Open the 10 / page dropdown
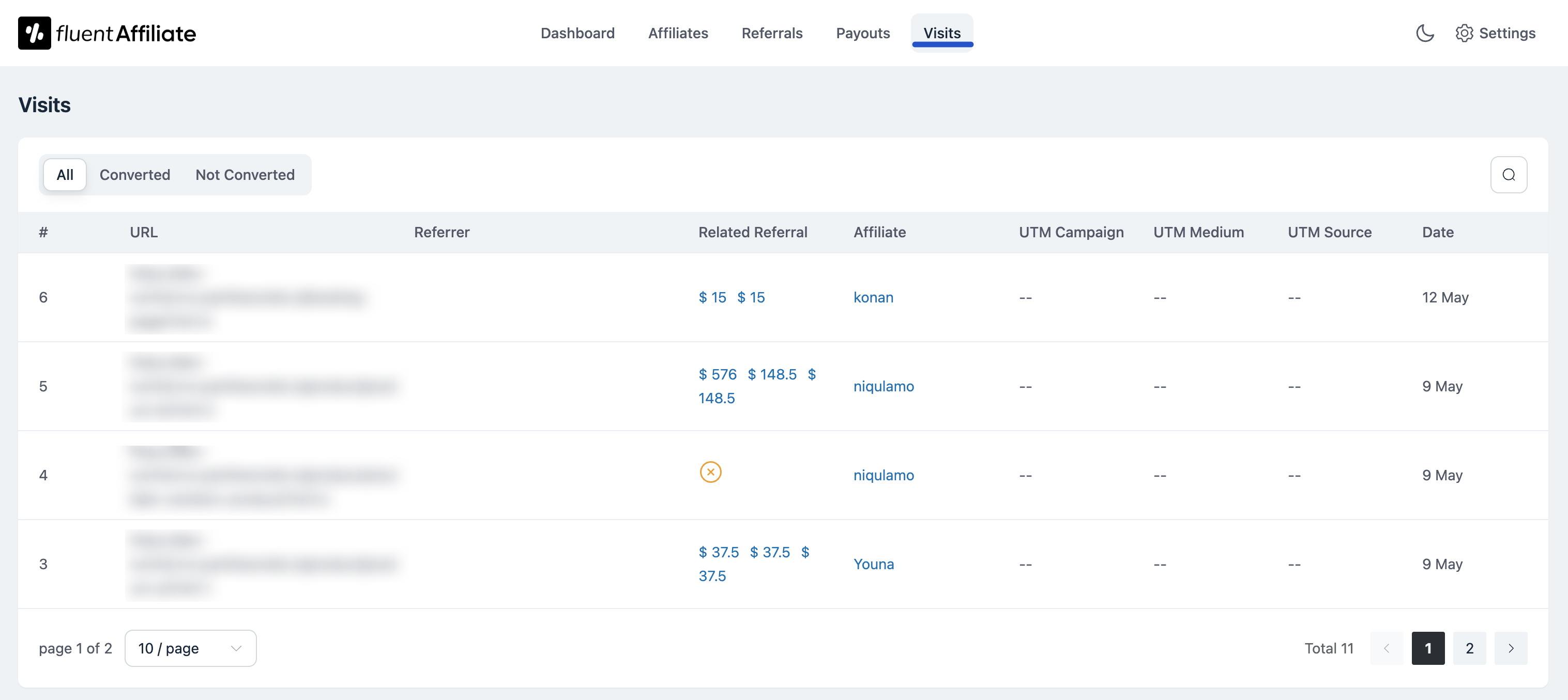Screen dimensions: 1568x700 click(x=190, y=648)
